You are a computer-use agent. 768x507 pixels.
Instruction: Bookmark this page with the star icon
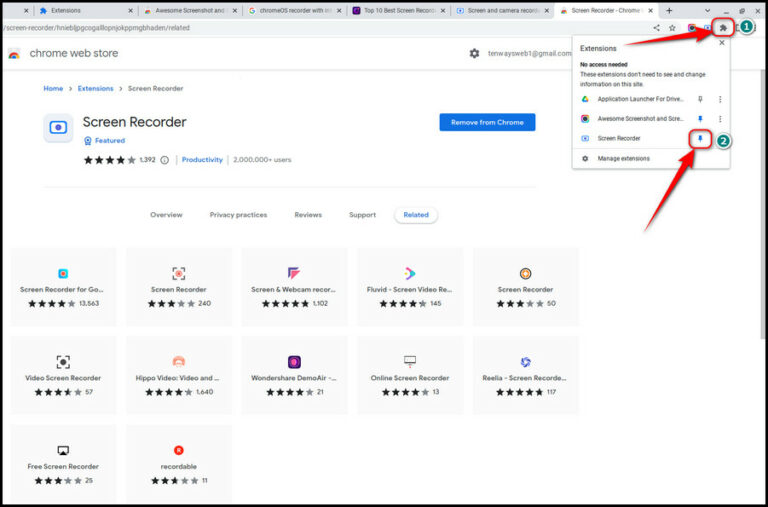pos(672,28)
